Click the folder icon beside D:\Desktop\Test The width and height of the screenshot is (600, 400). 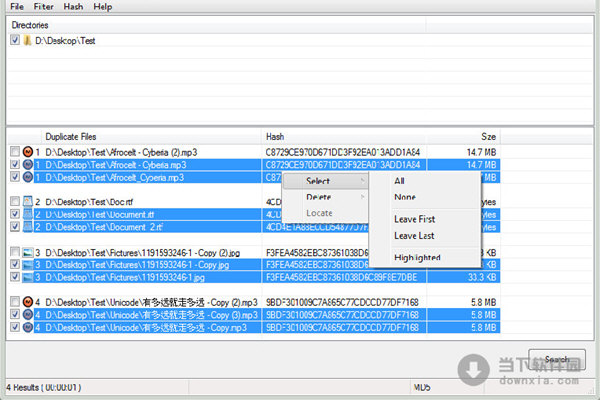(27, 41)
